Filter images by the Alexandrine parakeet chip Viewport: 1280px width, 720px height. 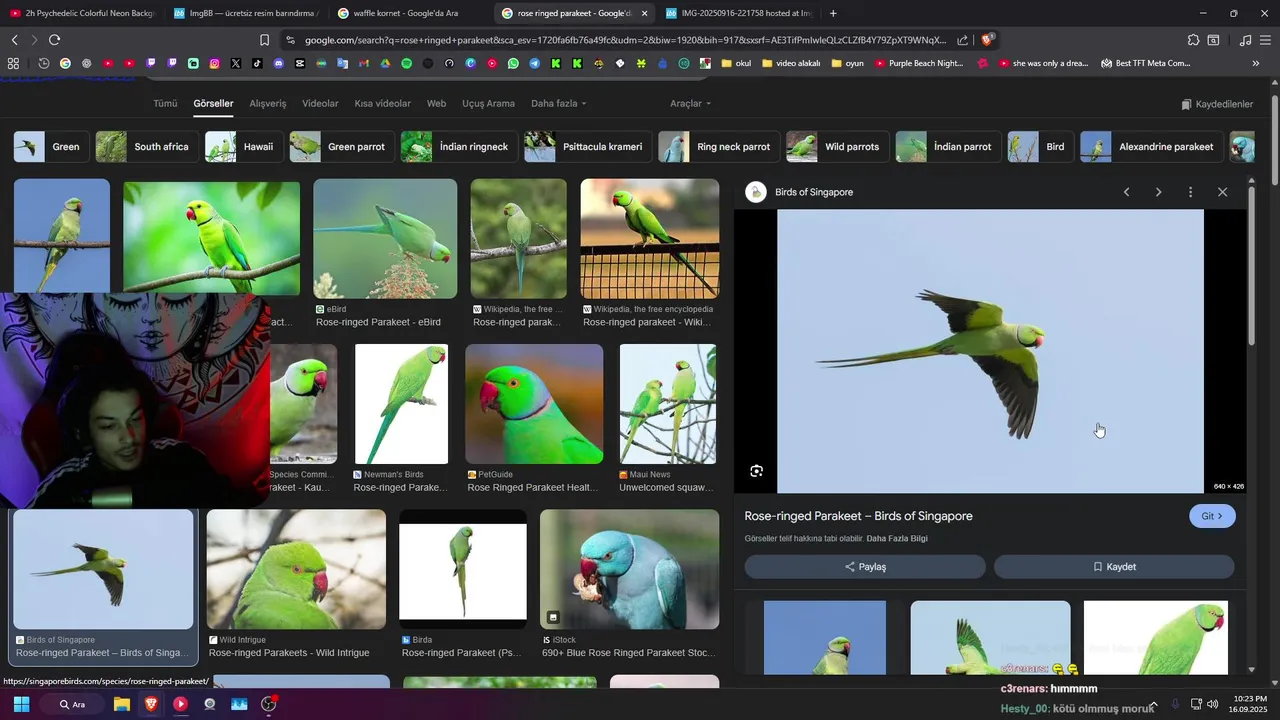point(1152,147)
